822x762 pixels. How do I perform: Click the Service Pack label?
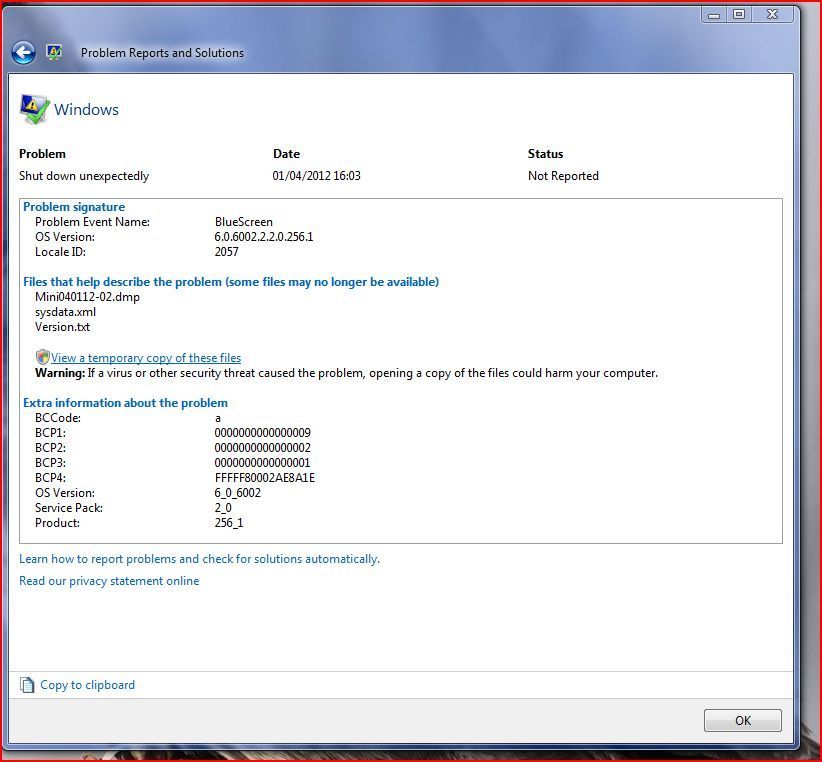69,508
